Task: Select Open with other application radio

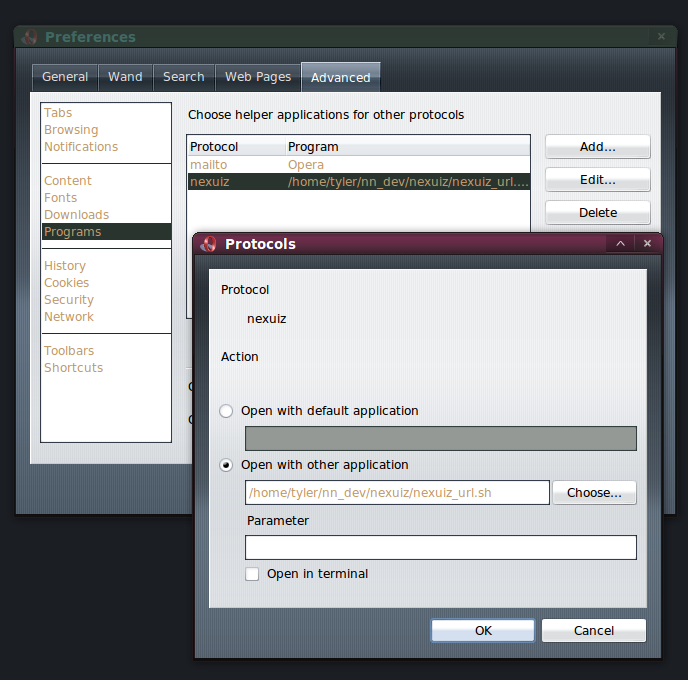Action: click(x=226, y=465)
